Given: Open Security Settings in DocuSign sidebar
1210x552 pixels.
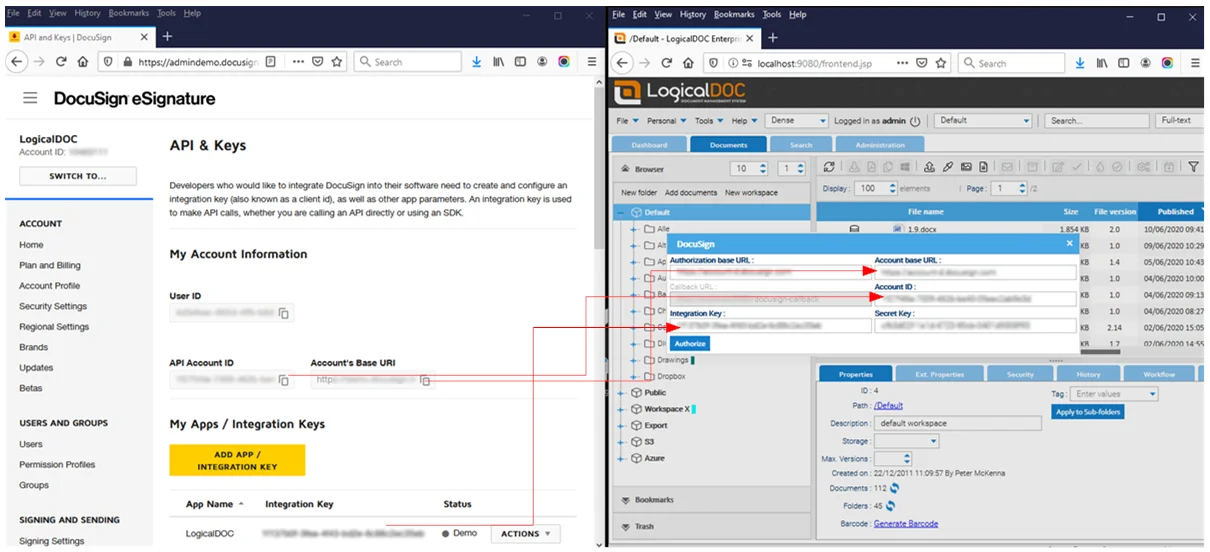Looking at the screenshot, I should [x=53, y=306].
